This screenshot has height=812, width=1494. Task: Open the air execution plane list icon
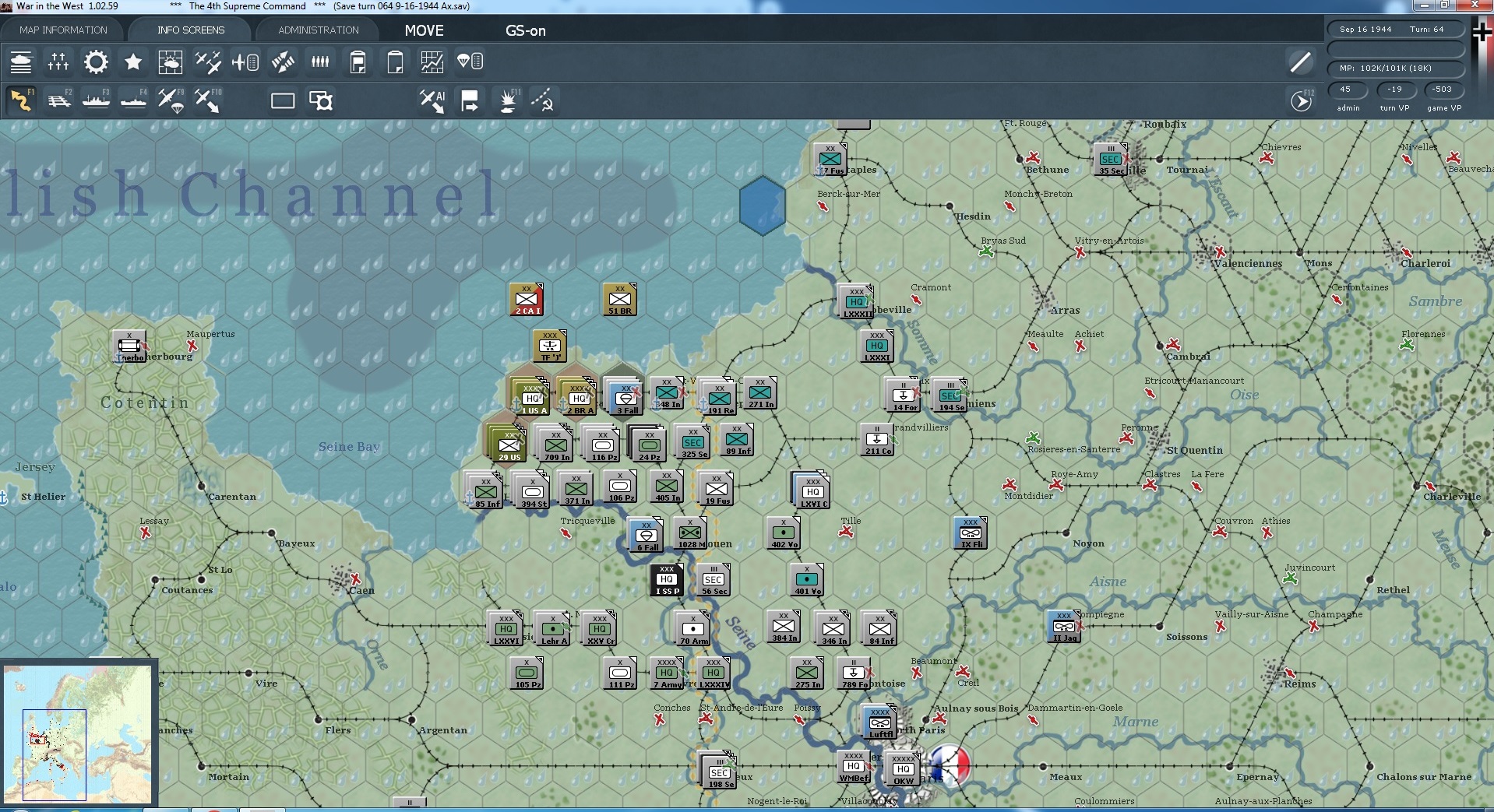[245, 62]
